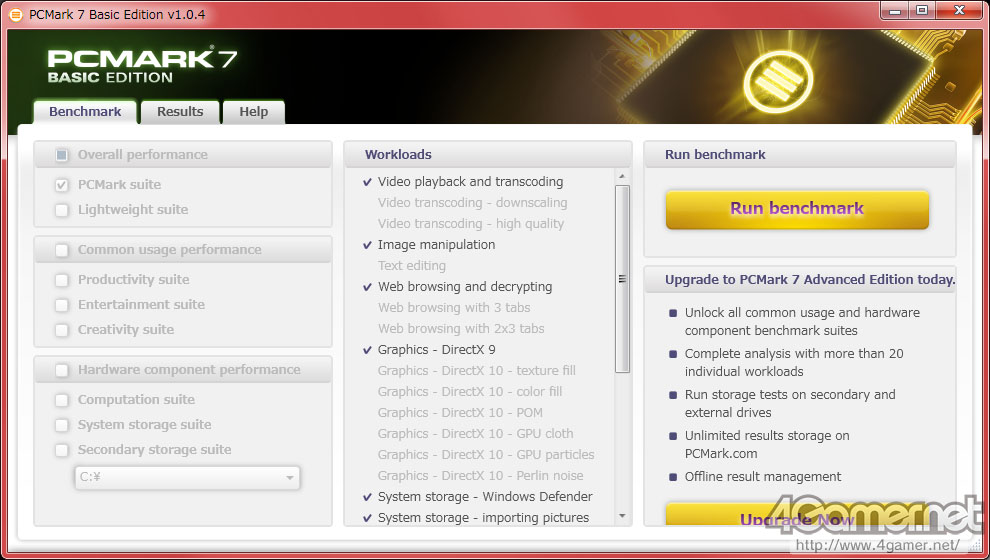Click the scroll down arrow in Workloads
Image resolution: width=990 pixels, height=560 pixels.
[623, 517]
